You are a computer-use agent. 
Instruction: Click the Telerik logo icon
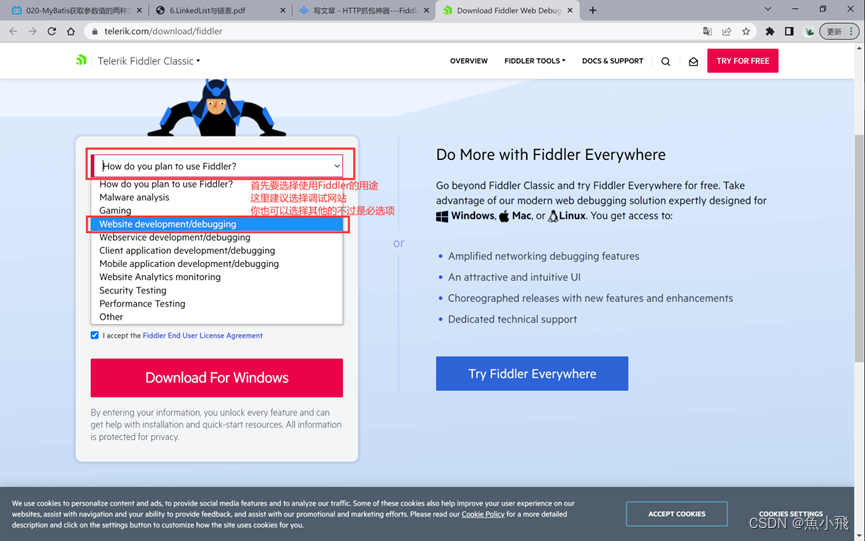(x=81, y=60)
